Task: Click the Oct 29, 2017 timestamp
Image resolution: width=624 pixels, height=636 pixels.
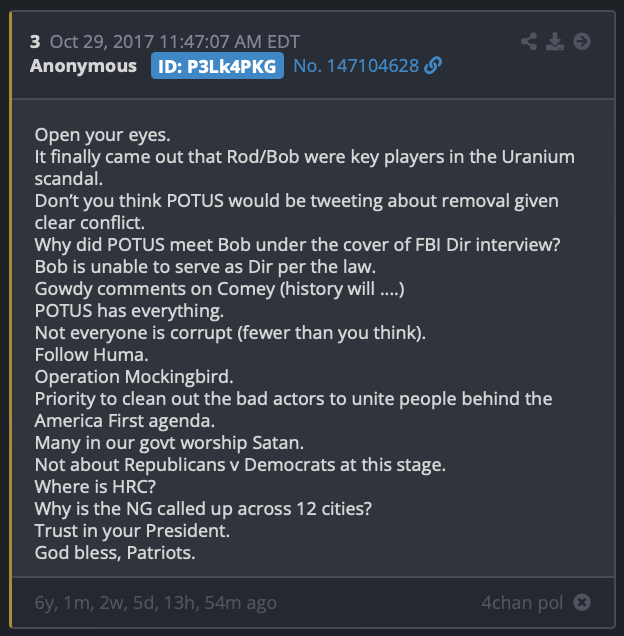Action: [x=174, y=42]
